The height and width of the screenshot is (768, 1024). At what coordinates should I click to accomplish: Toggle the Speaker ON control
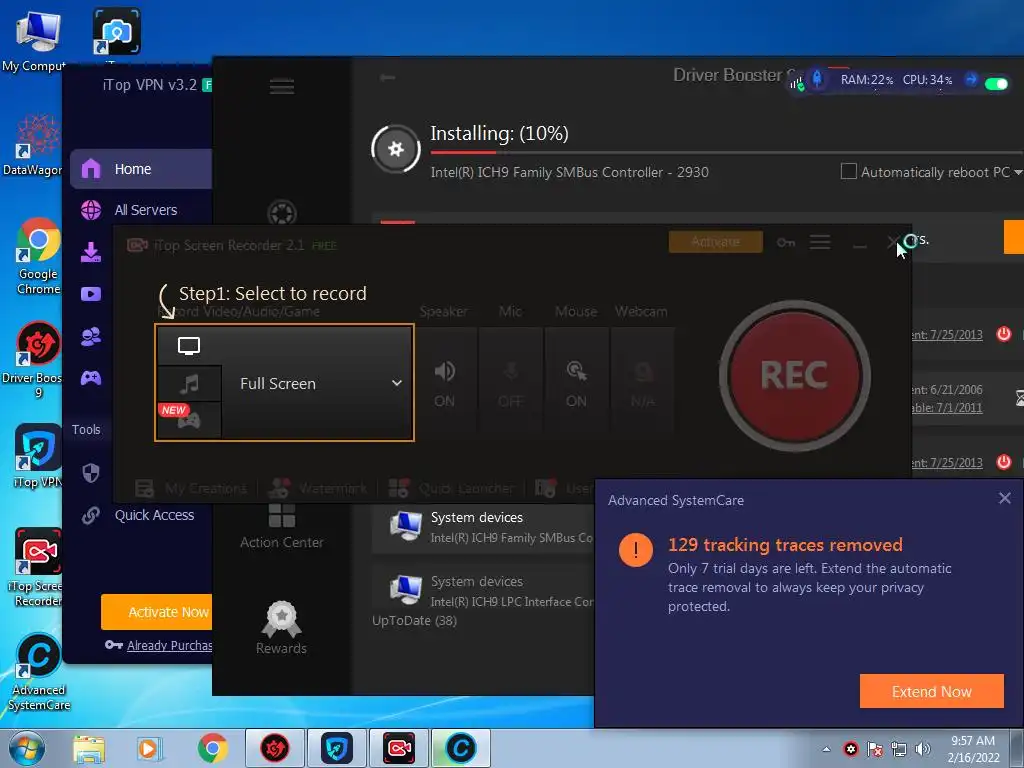pos(445,383)
